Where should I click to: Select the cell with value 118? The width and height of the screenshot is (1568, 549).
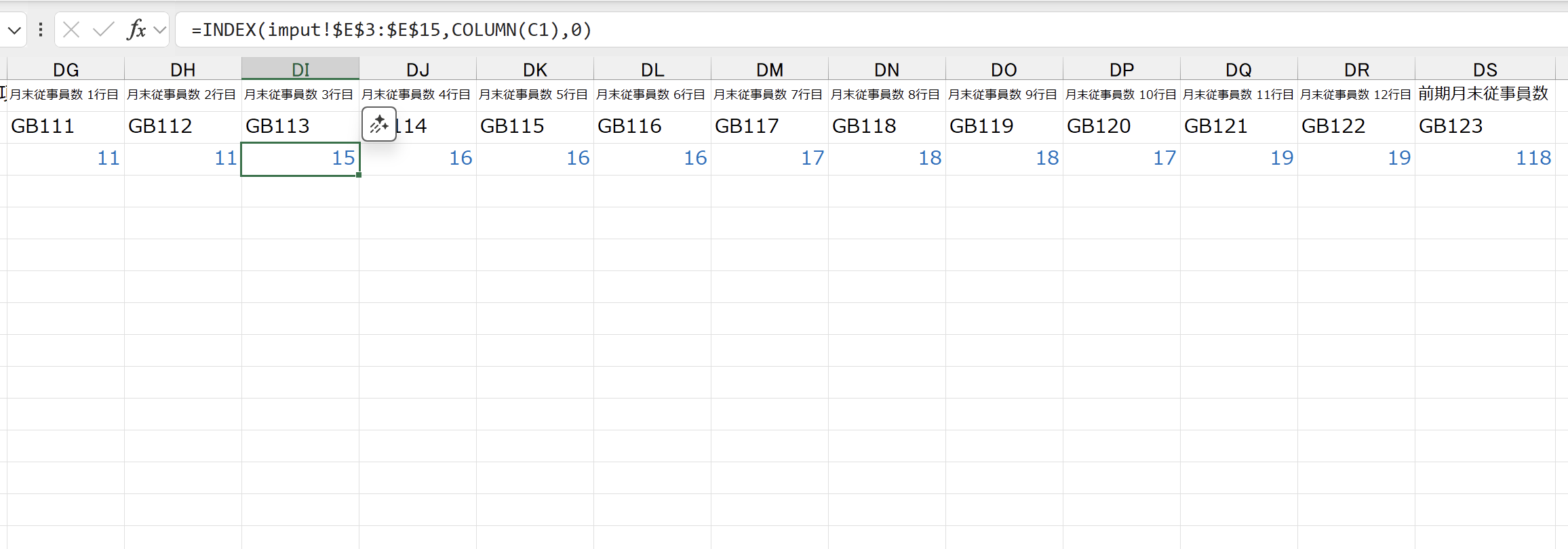pyautogui.click(x=1485, y=158)
